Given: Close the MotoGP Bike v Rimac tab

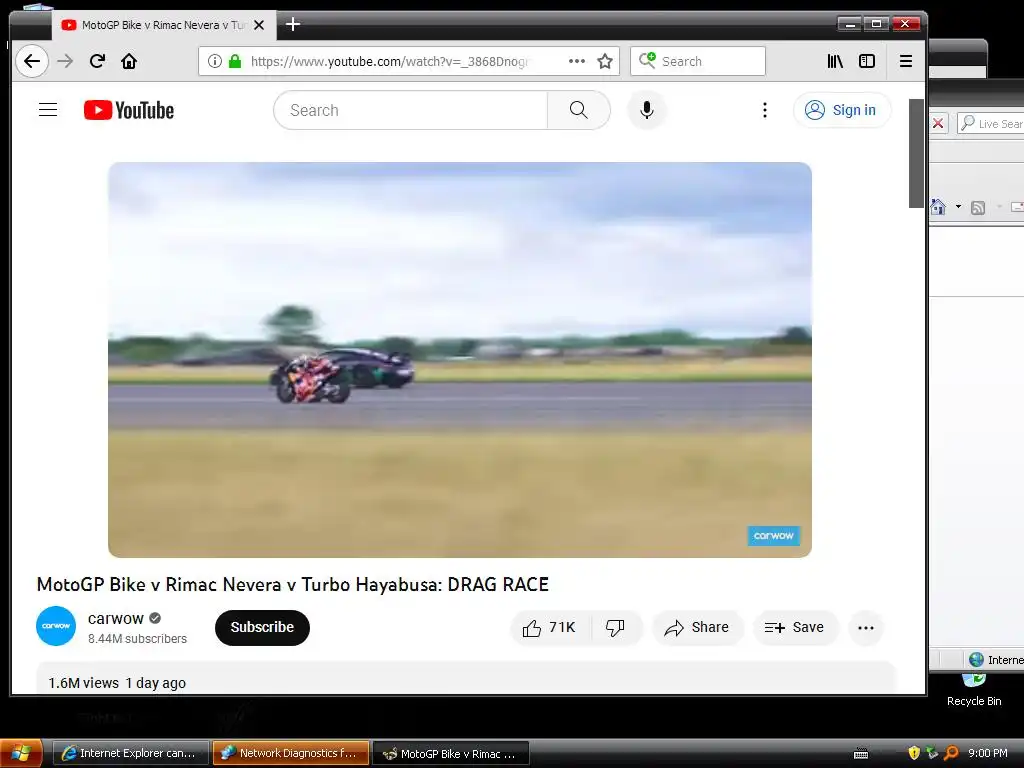Looking at the screenshot, I should pyautogui.click(x=259, y=25).
